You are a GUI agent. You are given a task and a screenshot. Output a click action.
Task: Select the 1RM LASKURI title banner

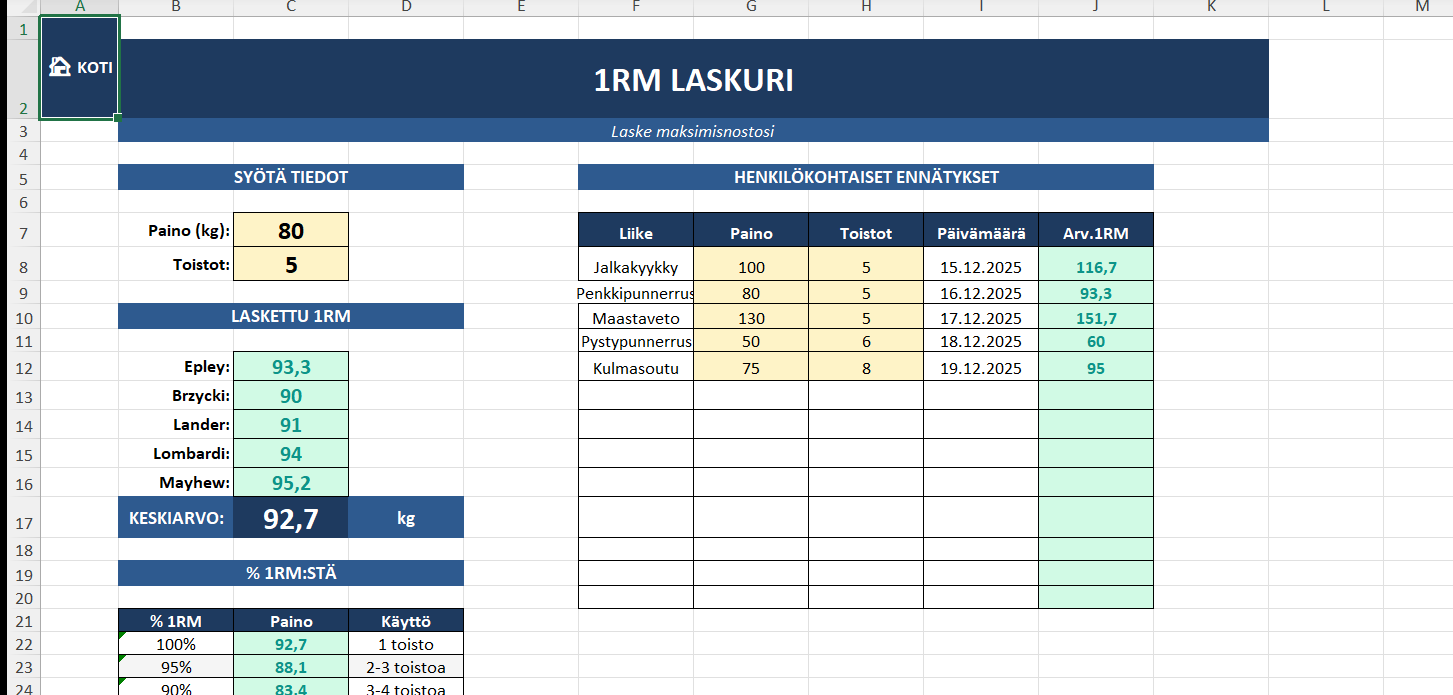click(693, 79)
